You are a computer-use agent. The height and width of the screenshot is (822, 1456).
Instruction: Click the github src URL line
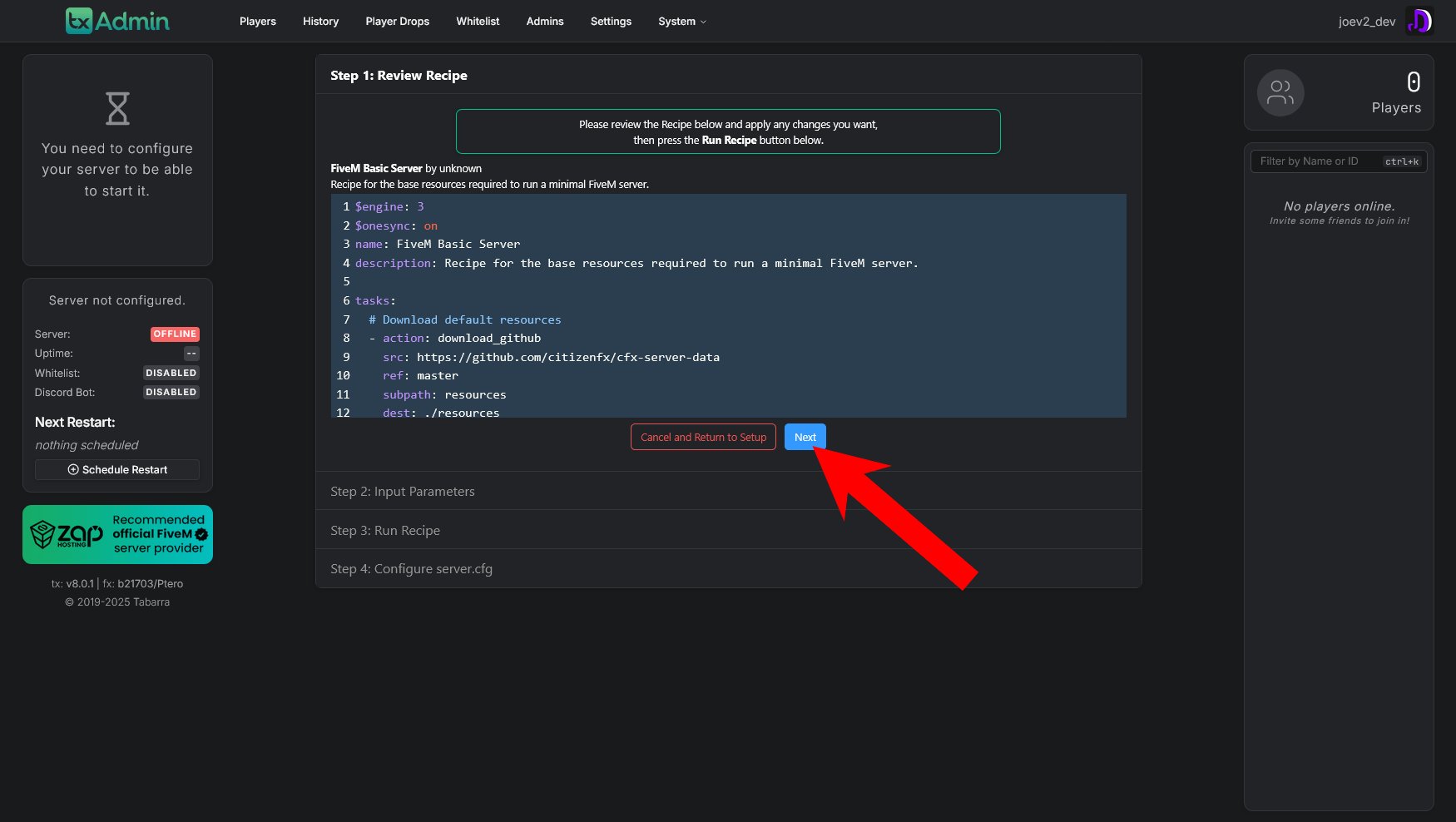(551, 357)
